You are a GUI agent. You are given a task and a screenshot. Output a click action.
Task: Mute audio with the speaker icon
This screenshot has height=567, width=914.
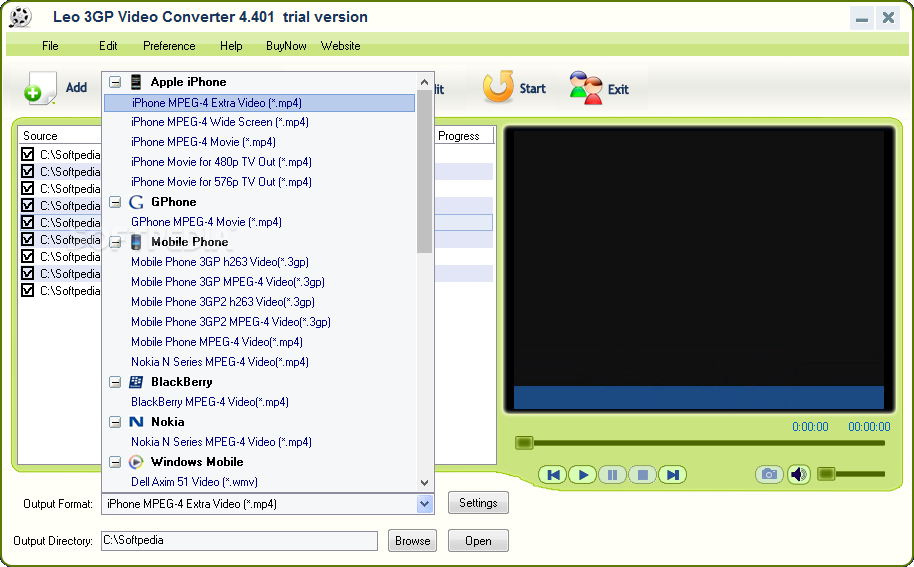[x=799, y=474]
